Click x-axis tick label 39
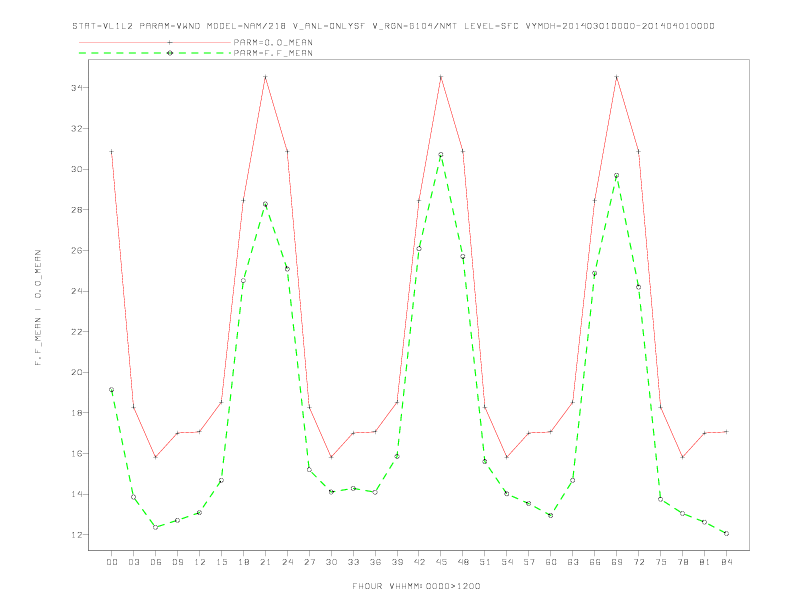792x612 pixels. point(397,562)
